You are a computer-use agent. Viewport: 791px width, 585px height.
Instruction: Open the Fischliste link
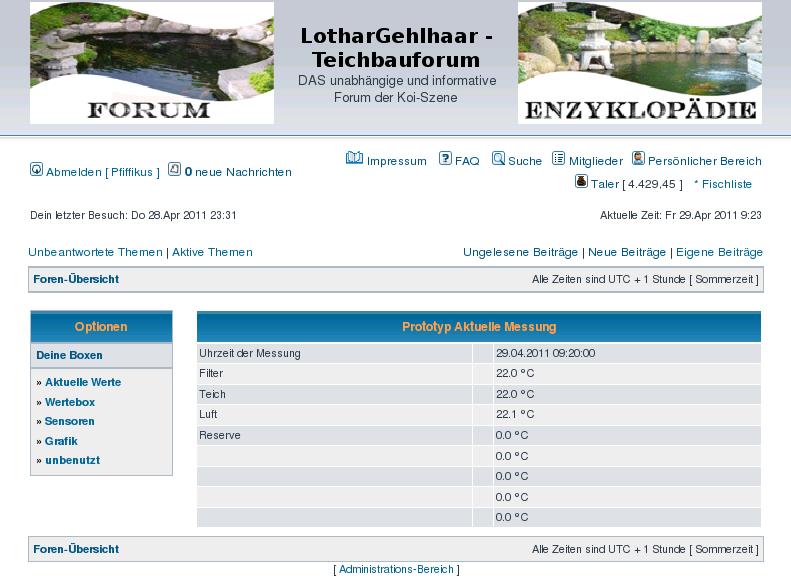[726, 184]
